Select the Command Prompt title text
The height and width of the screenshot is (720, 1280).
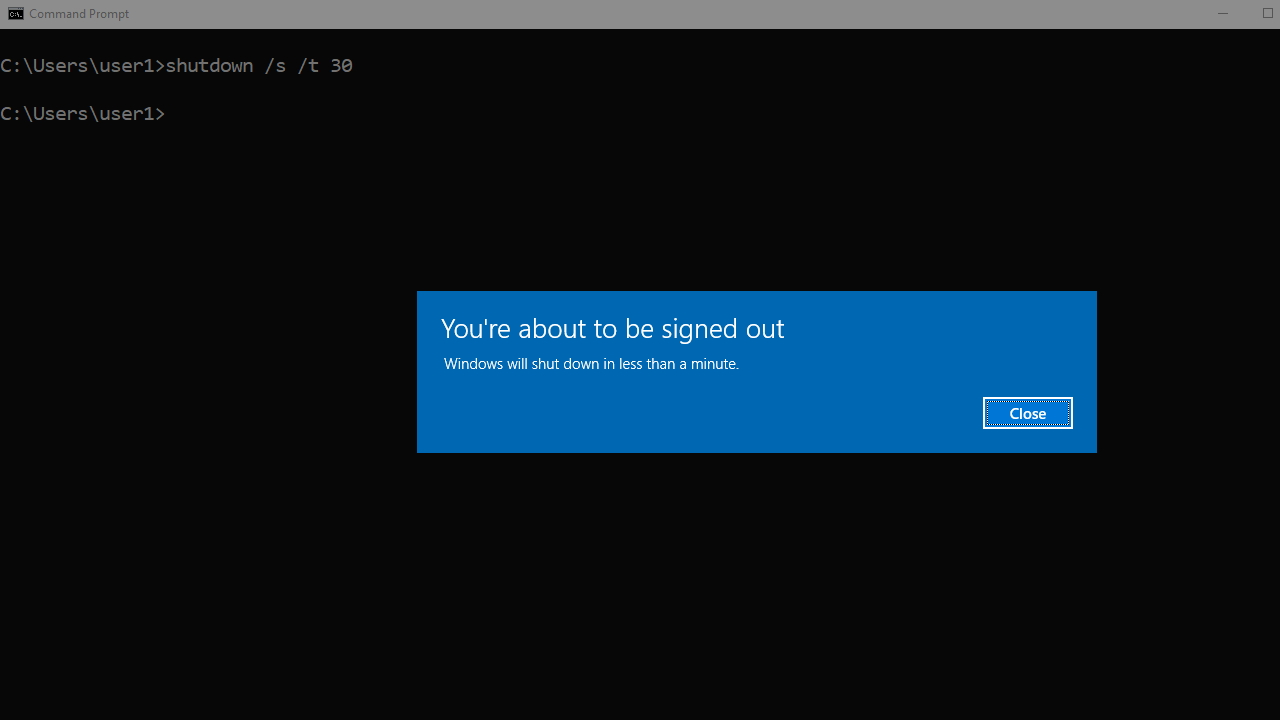pyautogui.click(x=78, y=13)
